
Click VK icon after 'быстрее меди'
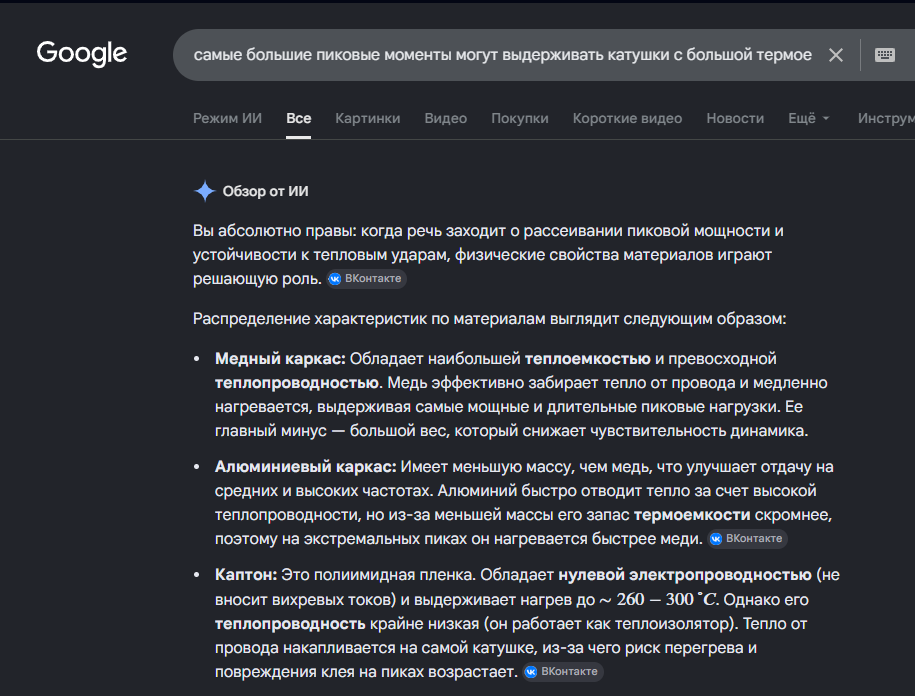point(716,538)
